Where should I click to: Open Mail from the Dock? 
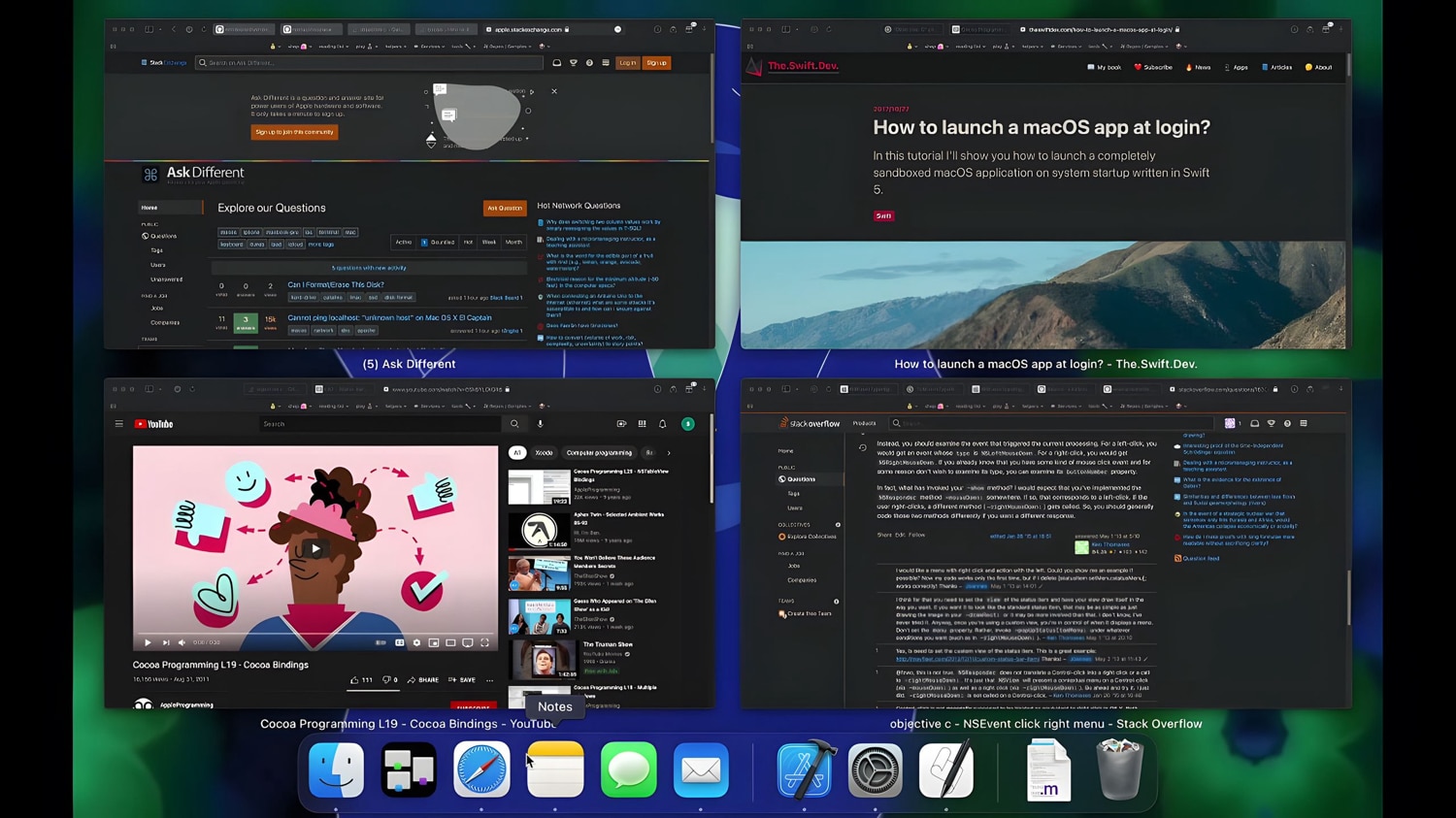pos(701,769)
